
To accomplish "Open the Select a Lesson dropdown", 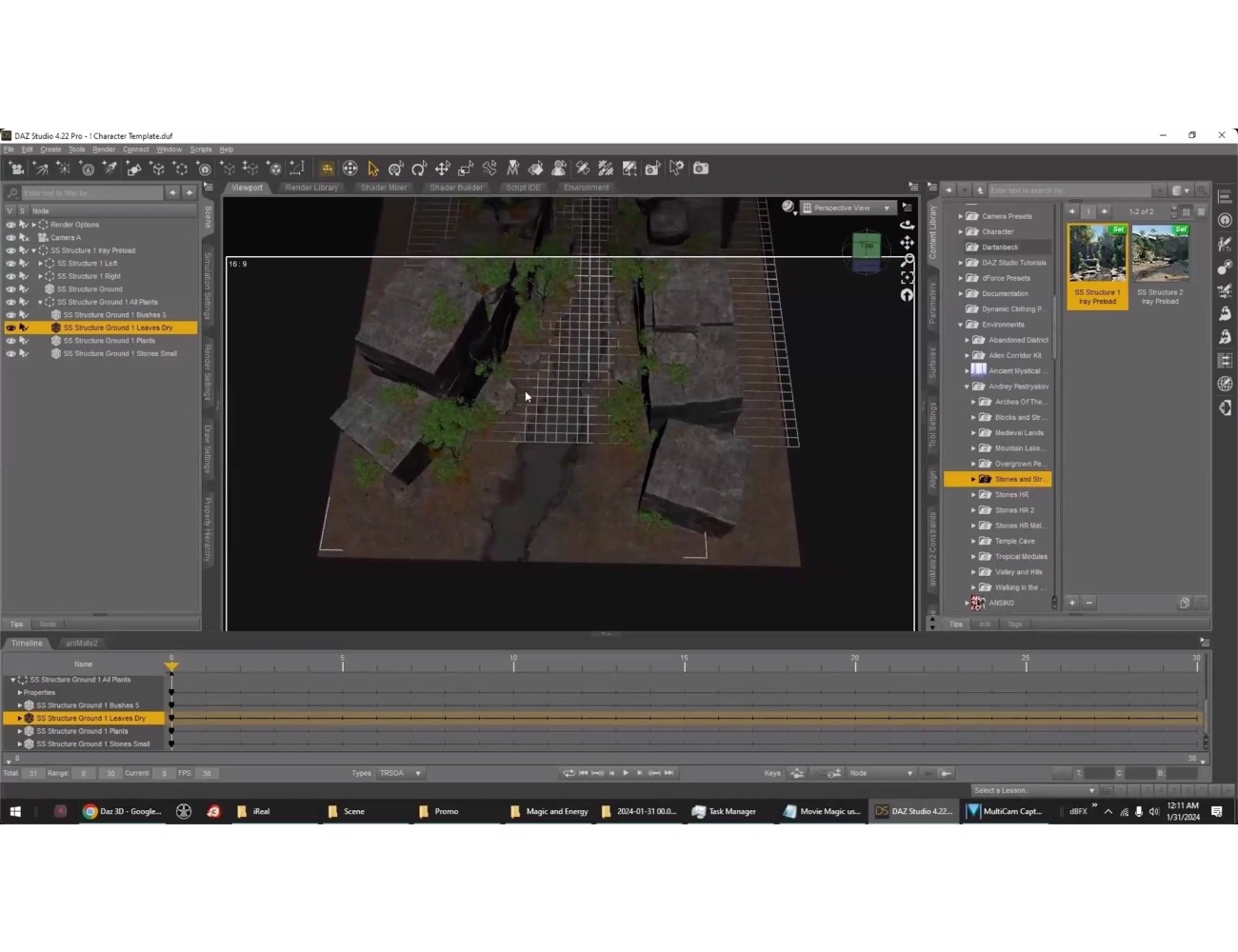I will click(x=1034, y=790).
